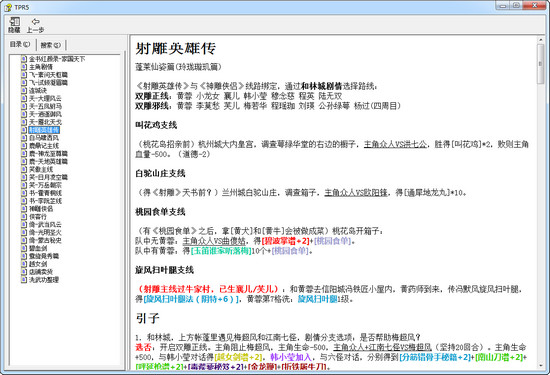
Task: Click page icon beside 笑傲主线
Action: point(24,169)
